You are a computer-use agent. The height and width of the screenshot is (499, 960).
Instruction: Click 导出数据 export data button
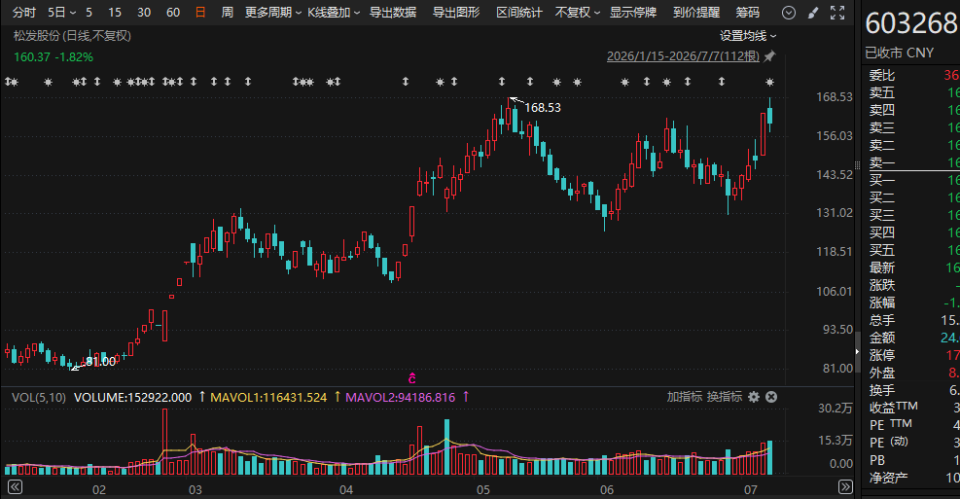point(392,12)
